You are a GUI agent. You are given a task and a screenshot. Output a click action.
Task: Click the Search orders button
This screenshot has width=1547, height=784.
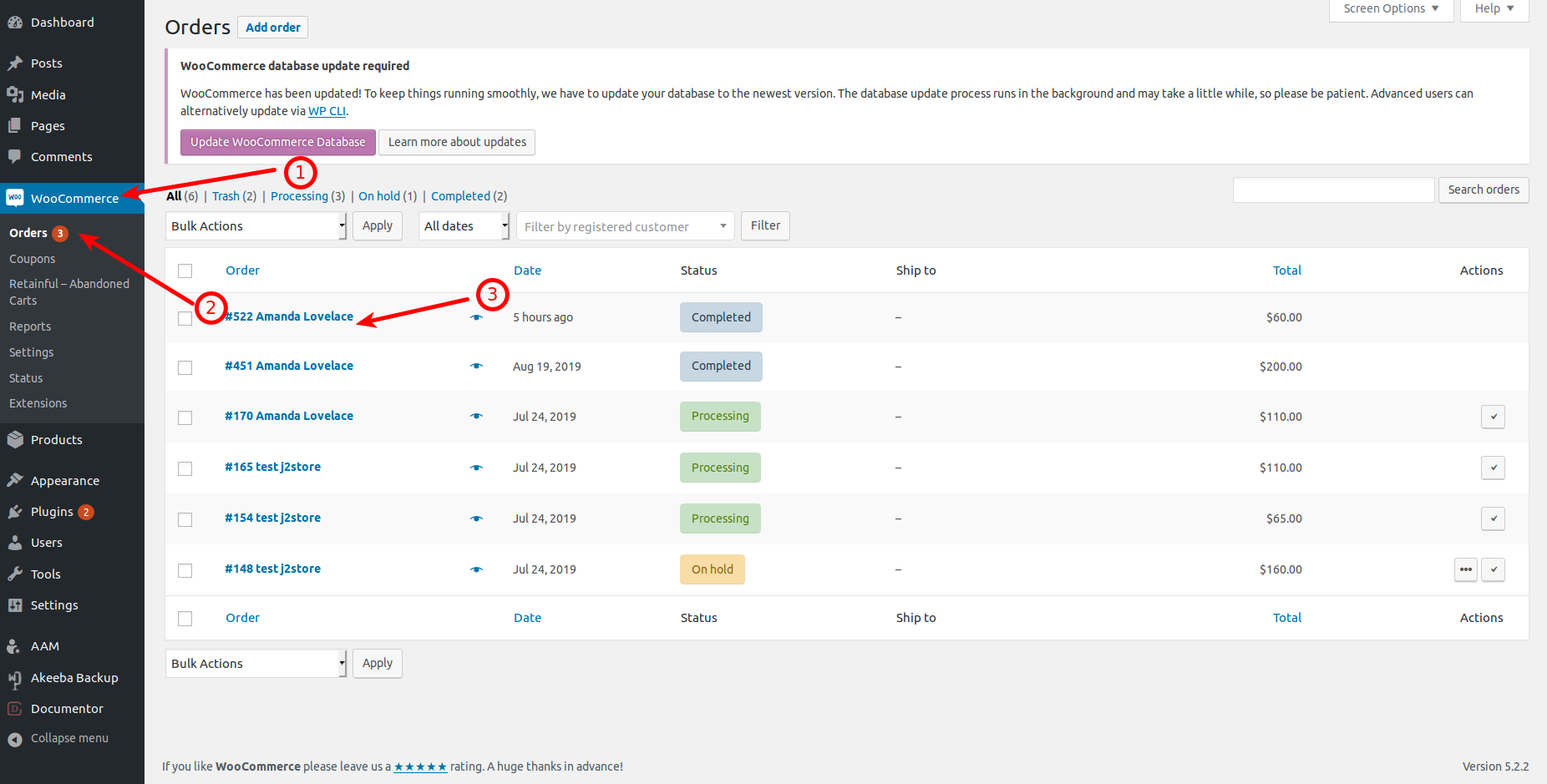coord(1484,190)
